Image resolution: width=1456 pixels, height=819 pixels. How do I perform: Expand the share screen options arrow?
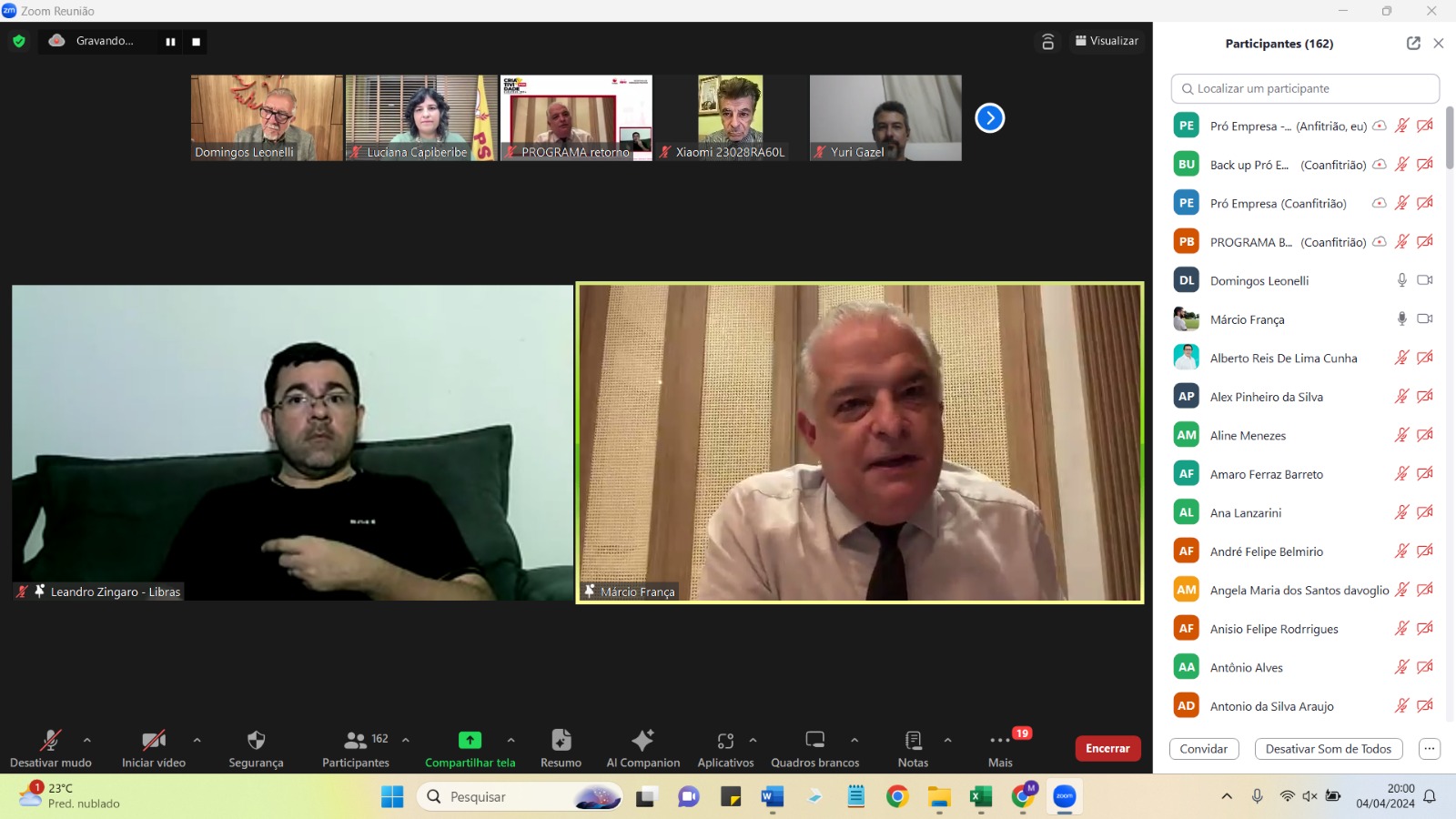(511, 740)
